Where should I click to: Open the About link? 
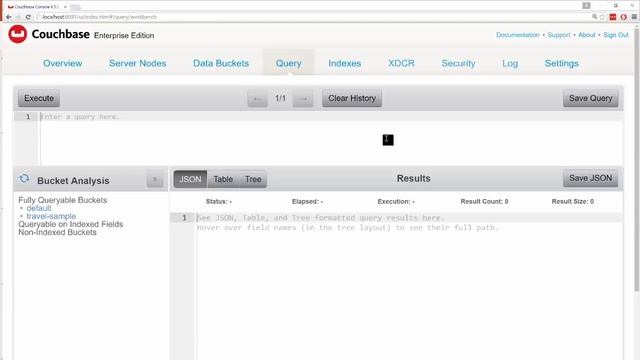pos(587,35)
